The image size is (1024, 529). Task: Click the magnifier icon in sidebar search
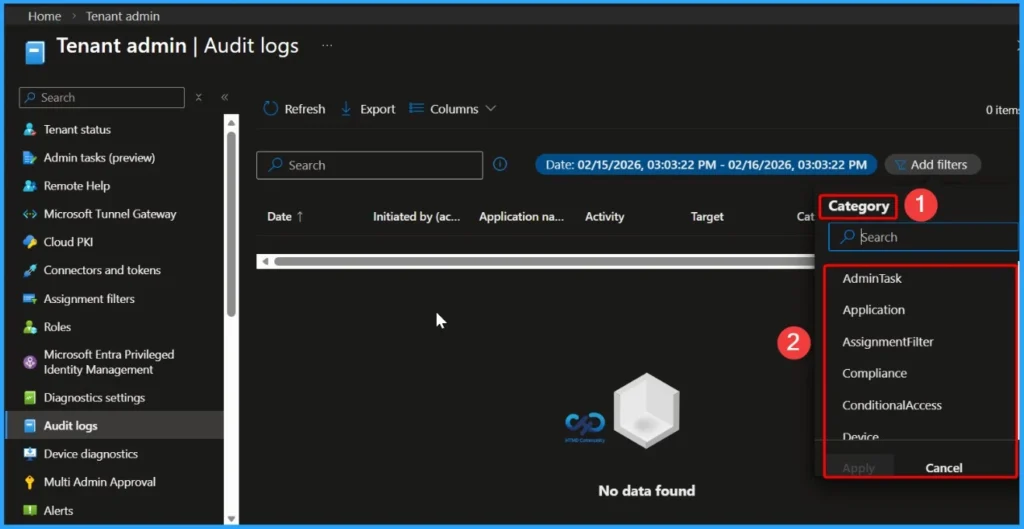click(x=30, y=97)
